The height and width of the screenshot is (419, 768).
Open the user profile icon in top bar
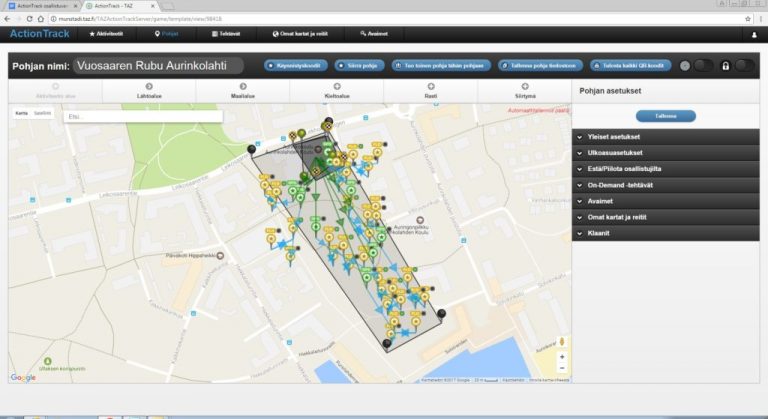pos(754,34)
